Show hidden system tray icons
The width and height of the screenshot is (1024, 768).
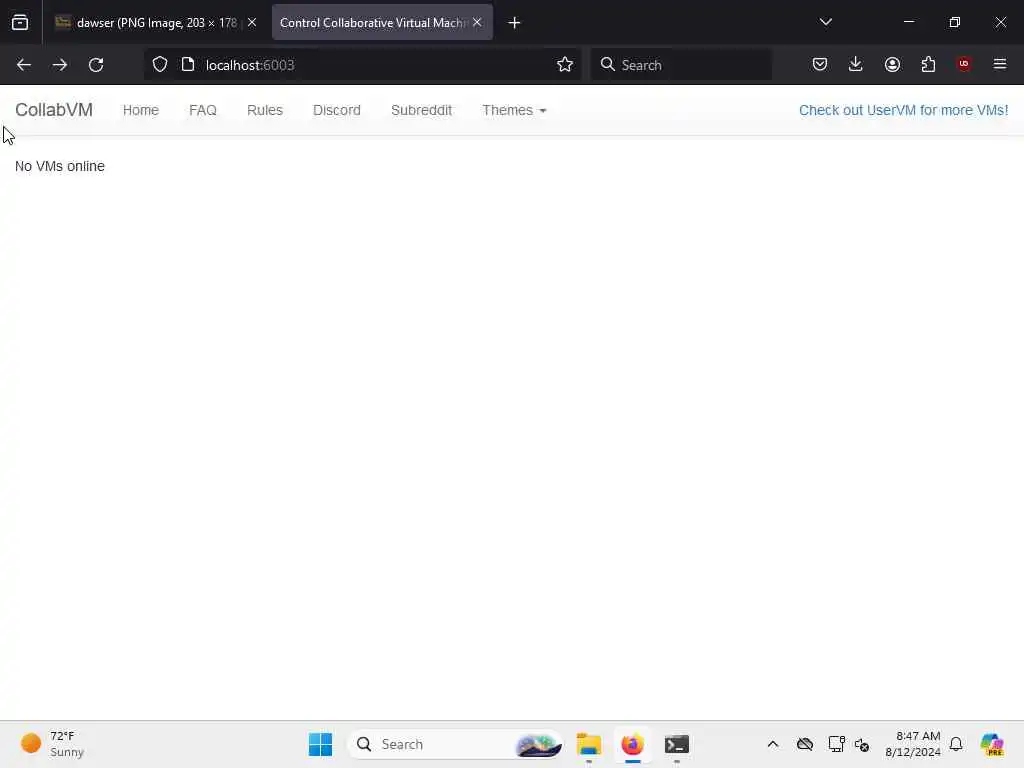tap(773, 744)
